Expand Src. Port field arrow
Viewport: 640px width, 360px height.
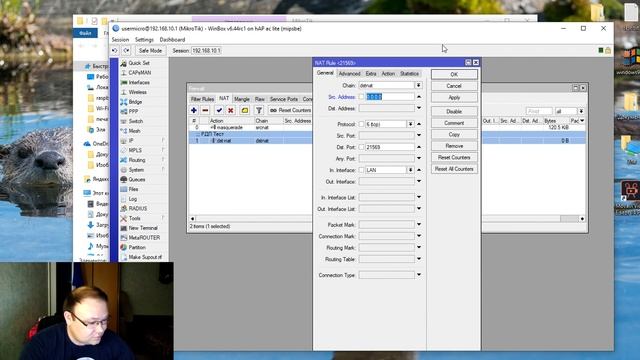pos(419,135)
